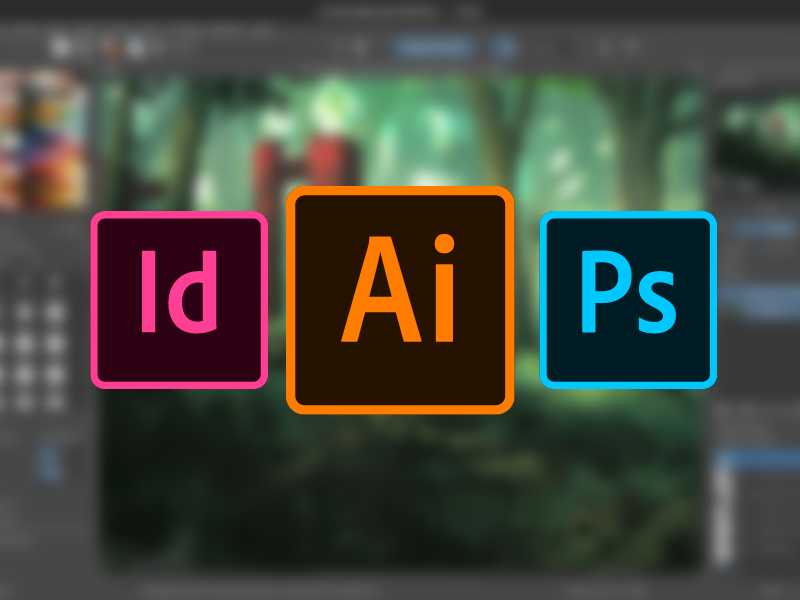This screenshot has width=800, height=600.
Task: Click the status bar at the bottom
Action: click(400, 590)
